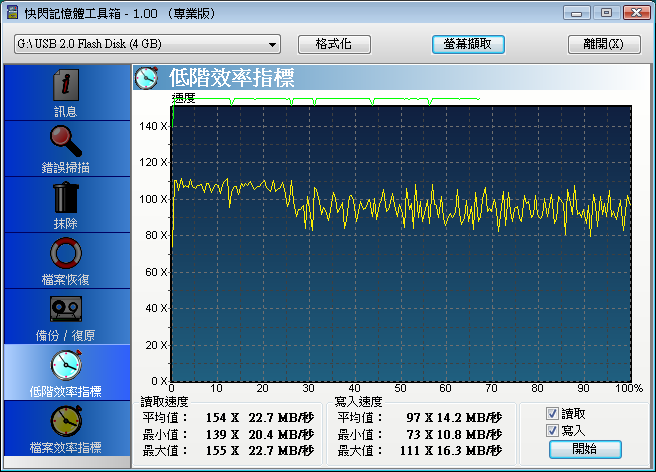Screen dimensions: 656x472
Task: Click the clock icon in the chart header
Action: coord(147,78)
